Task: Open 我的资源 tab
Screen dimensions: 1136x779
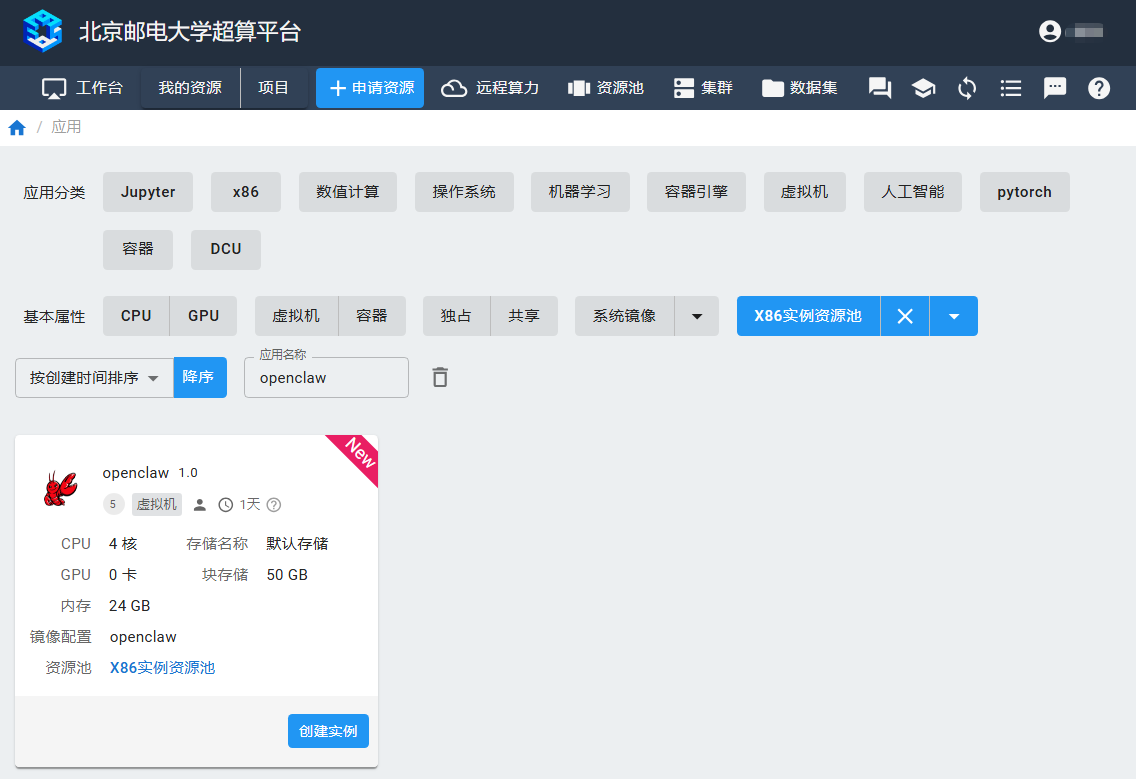Action: (191, 88)
